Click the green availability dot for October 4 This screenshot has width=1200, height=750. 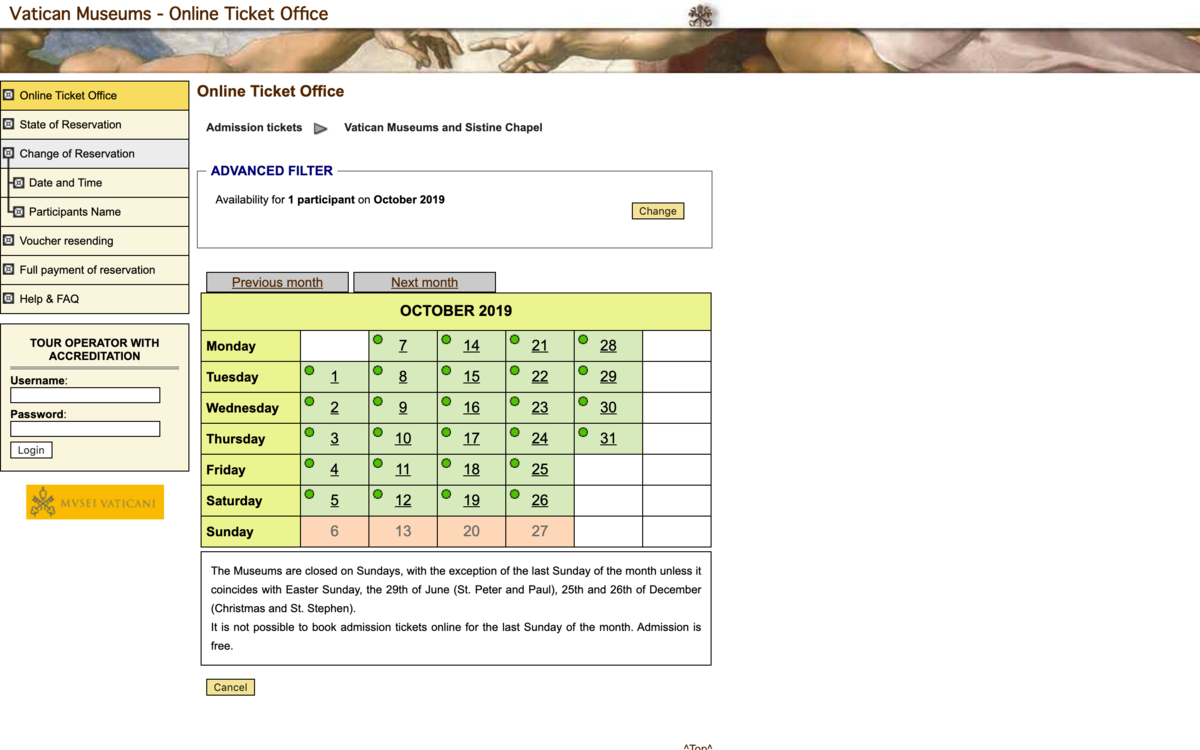(x=310, y=464)
